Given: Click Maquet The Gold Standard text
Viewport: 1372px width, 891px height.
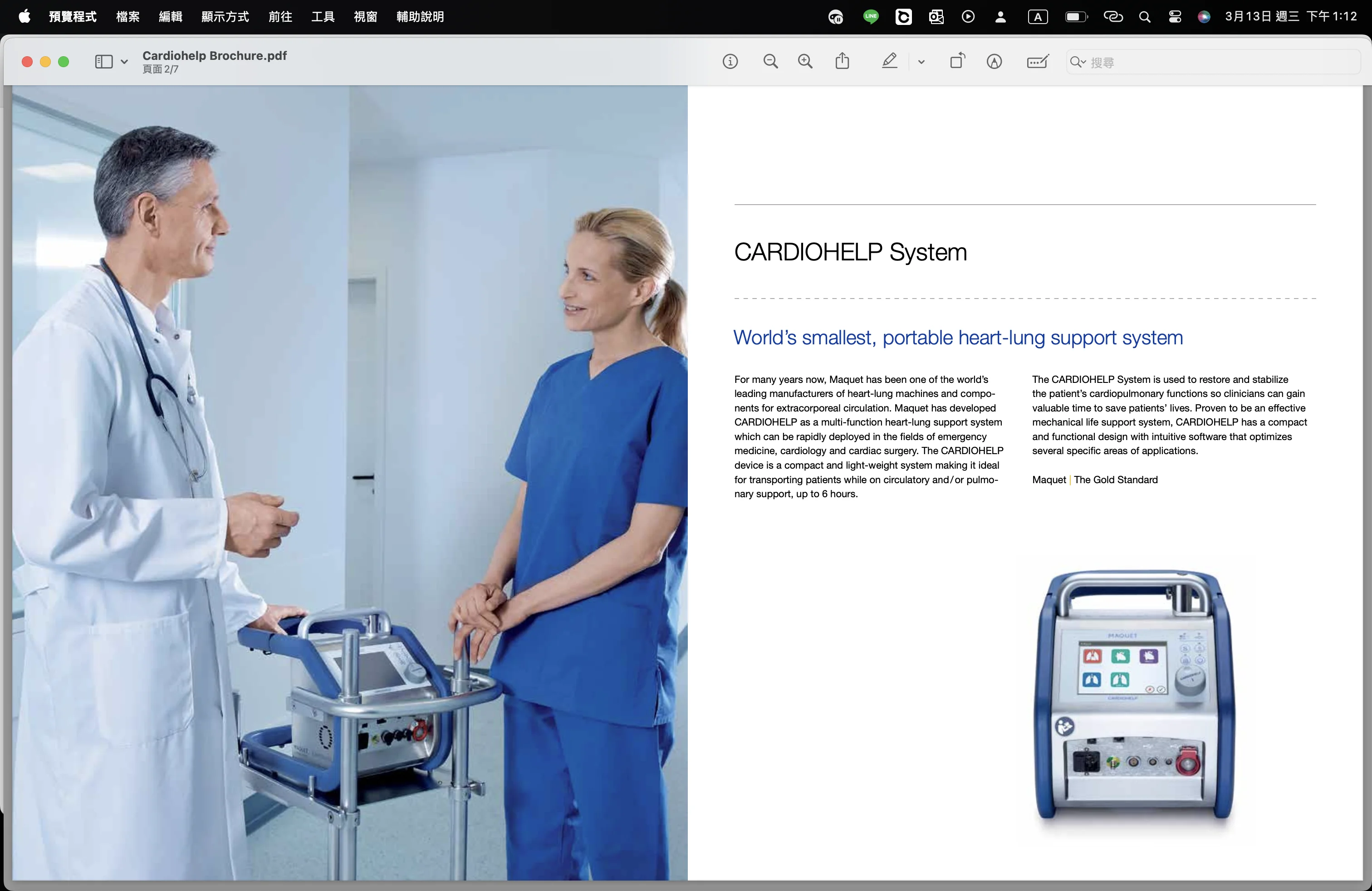Looking at the screenshot, I should click(1095, 480).
